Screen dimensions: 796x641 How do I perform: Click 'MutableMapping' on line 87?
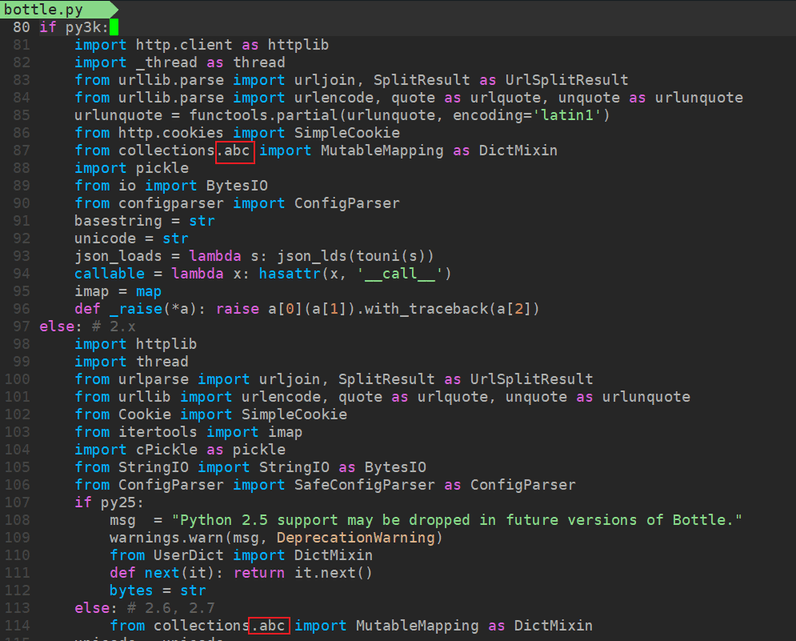(382, 150)
